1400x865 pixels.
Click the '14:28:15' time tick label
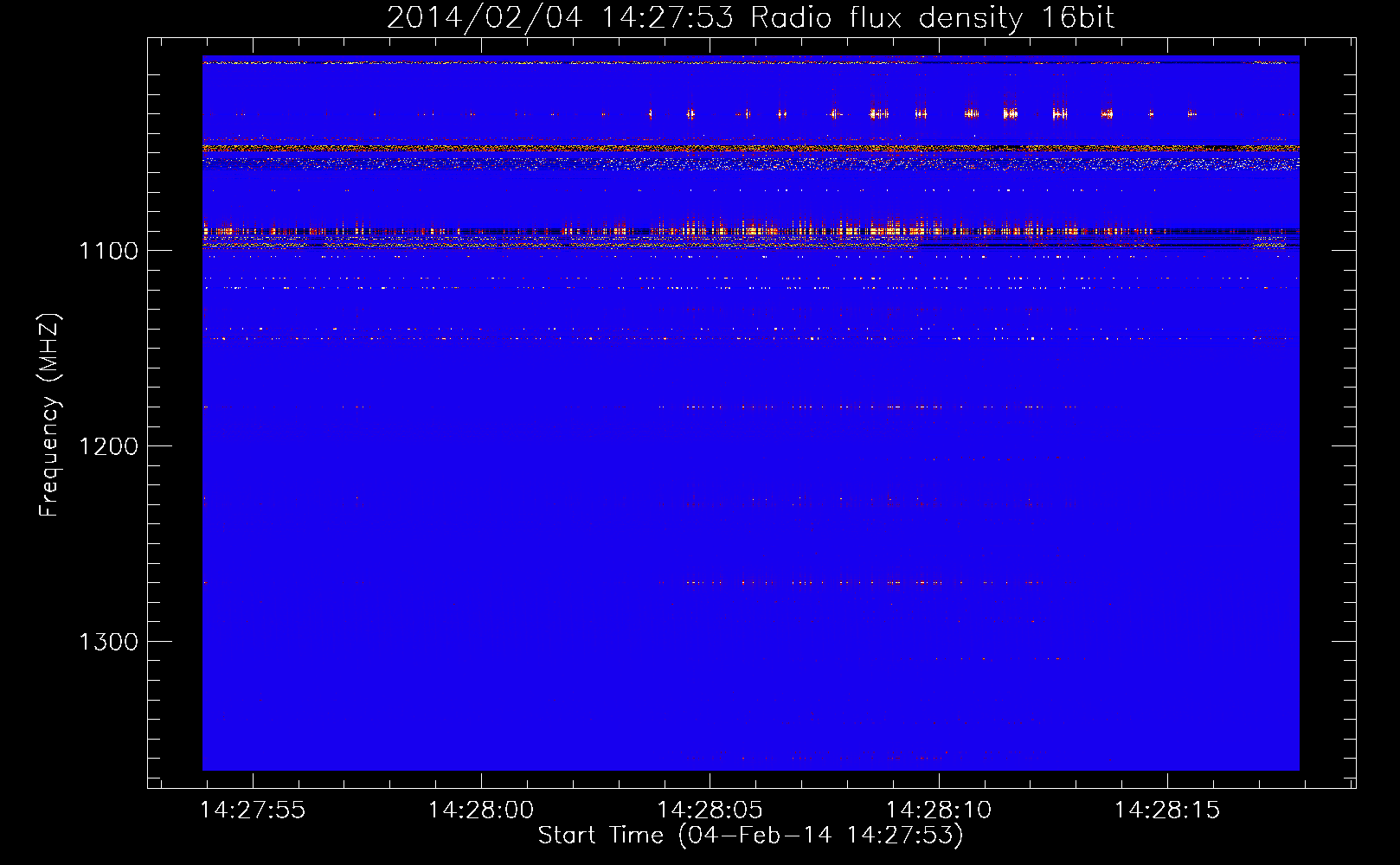[1166, 810]
